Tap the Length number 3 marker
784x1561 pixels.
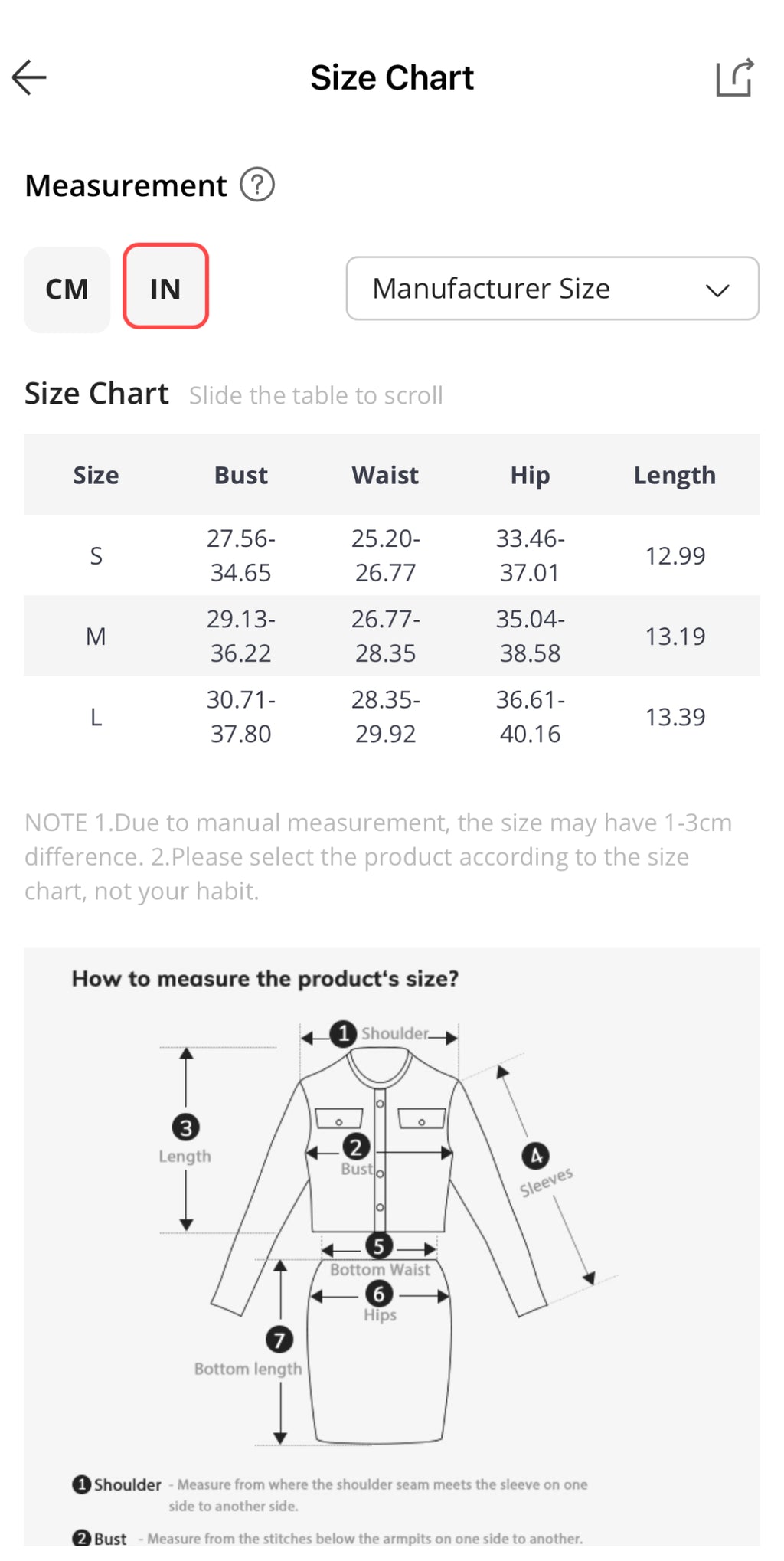185,1127
